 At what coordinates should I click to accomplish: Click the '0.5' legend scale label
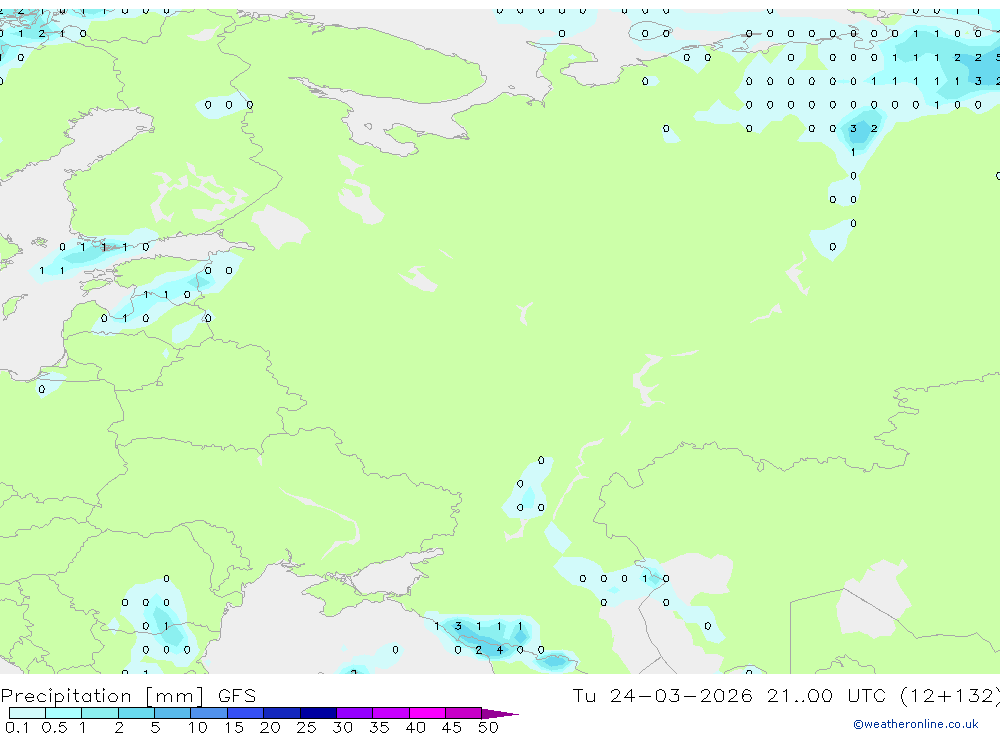(x=54, y=727)
